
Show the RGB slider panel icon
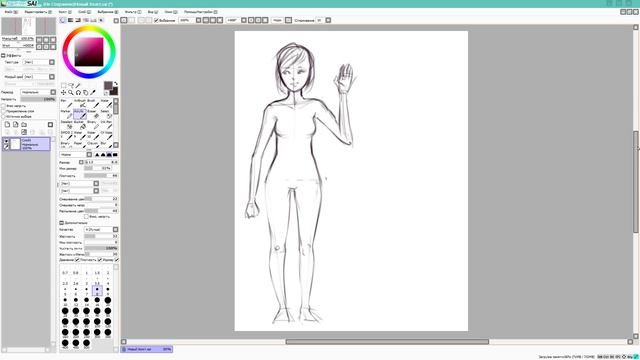click(x=71, y=20)
